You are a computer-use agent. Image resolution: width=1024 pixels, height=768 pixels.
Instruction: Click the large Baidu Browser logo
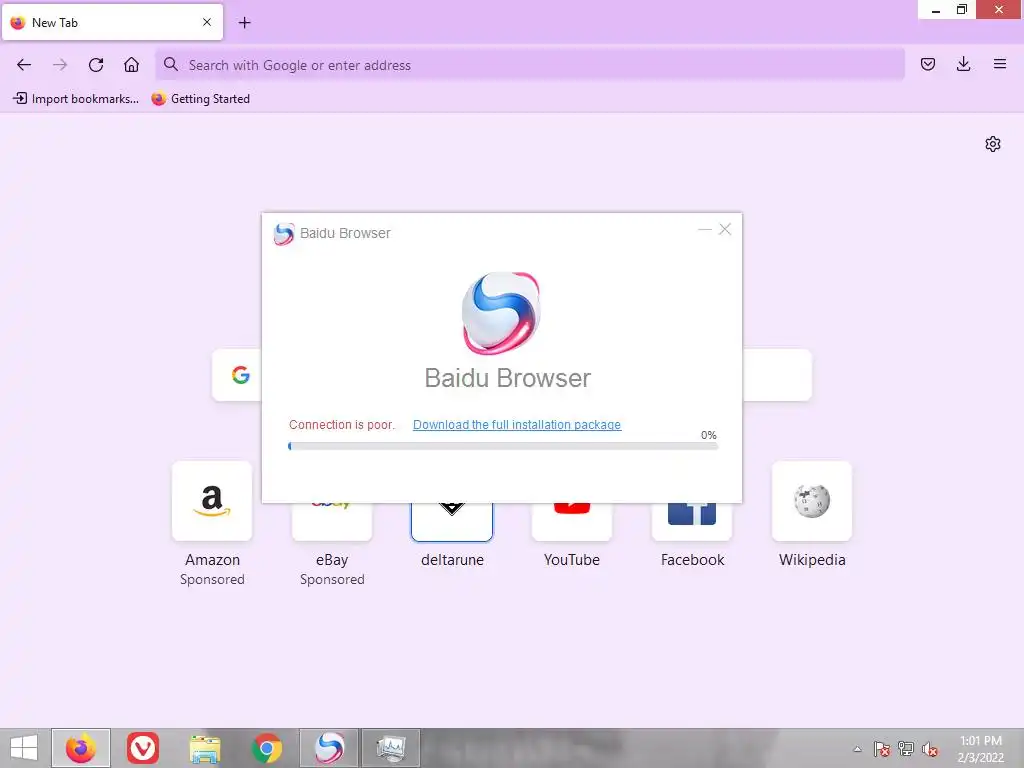pyautogui.click(x=501, y=313)
